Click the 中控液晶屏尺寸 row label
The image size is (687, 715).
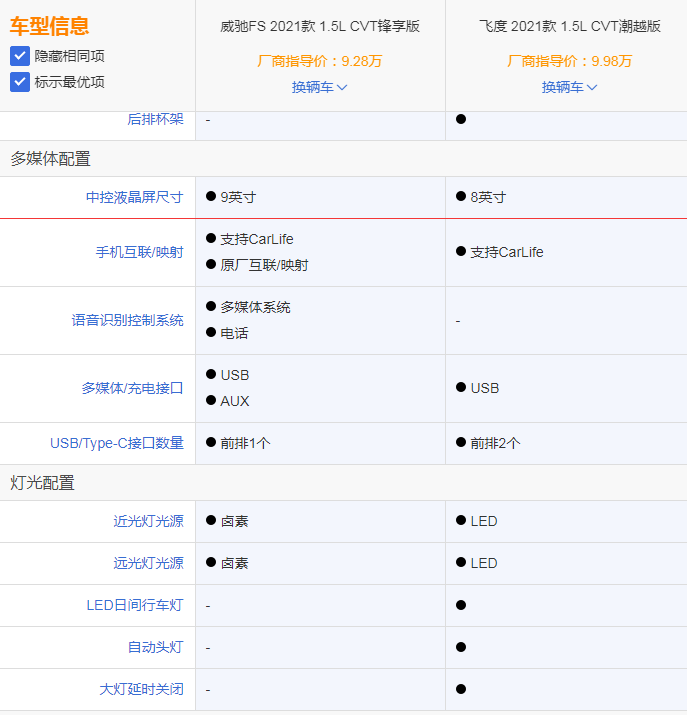[134, 197]
